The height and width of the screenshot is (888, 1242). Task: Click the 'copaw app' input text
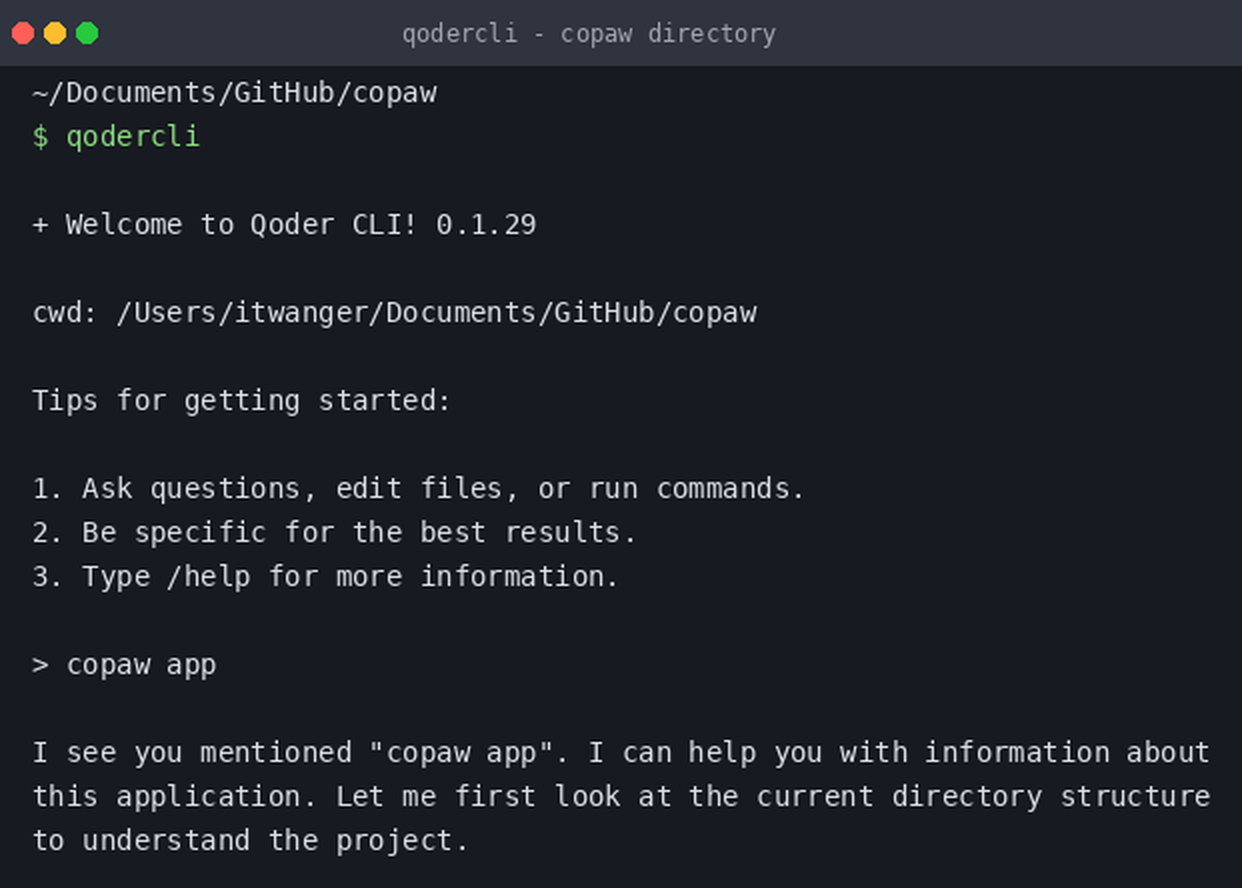tap(141, 666)
